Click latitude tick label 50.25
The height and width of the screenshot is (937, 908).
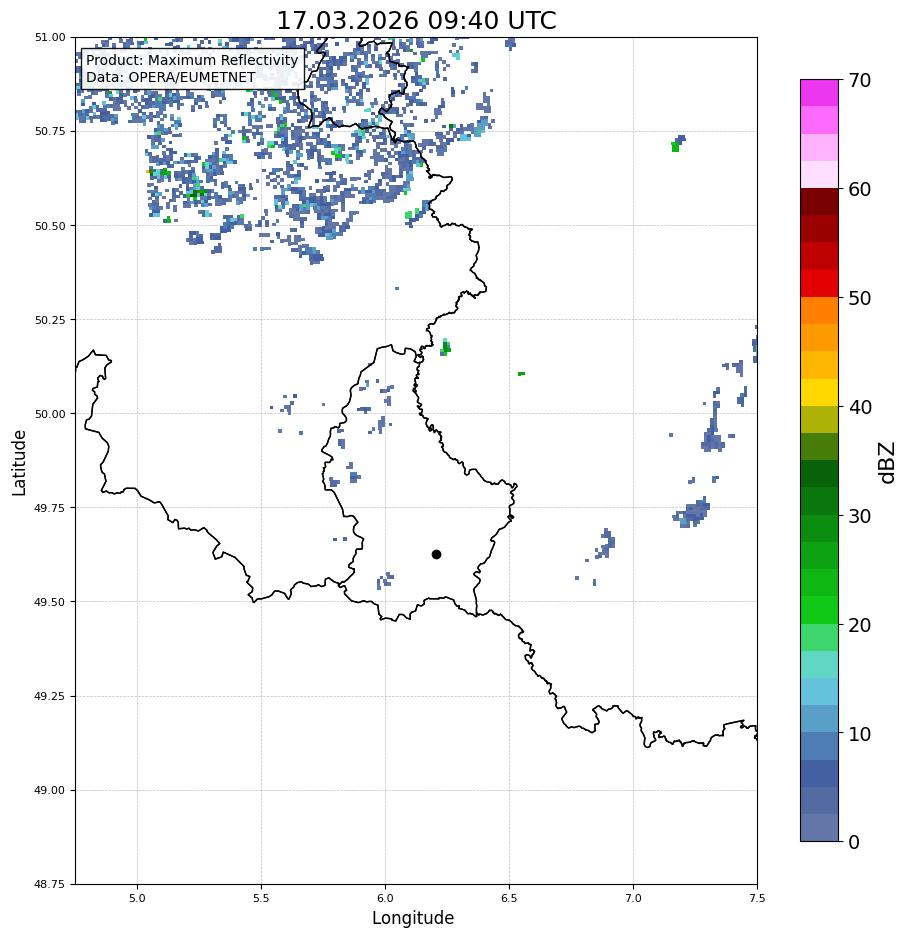pyautogui.click(x=50, y=320)
